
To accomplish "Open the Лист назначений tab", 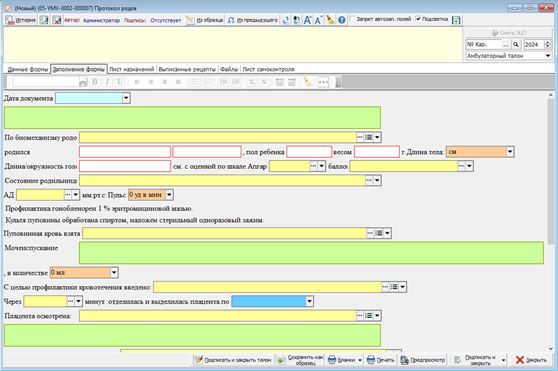I will [131, 69].
